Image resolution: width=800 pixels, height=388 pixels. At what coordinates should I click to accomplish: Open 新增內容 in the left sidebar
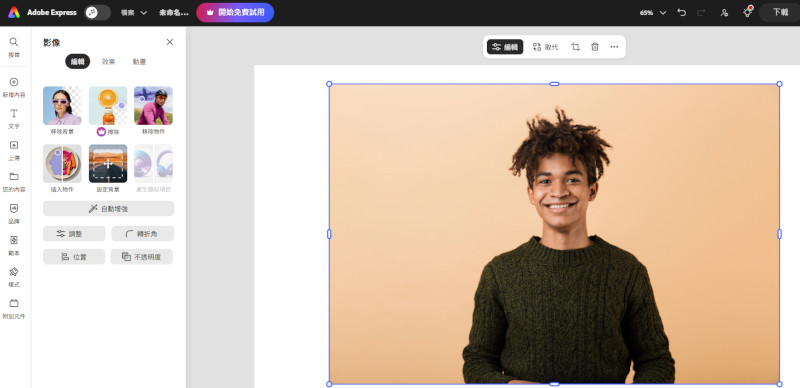pos(14,87)
